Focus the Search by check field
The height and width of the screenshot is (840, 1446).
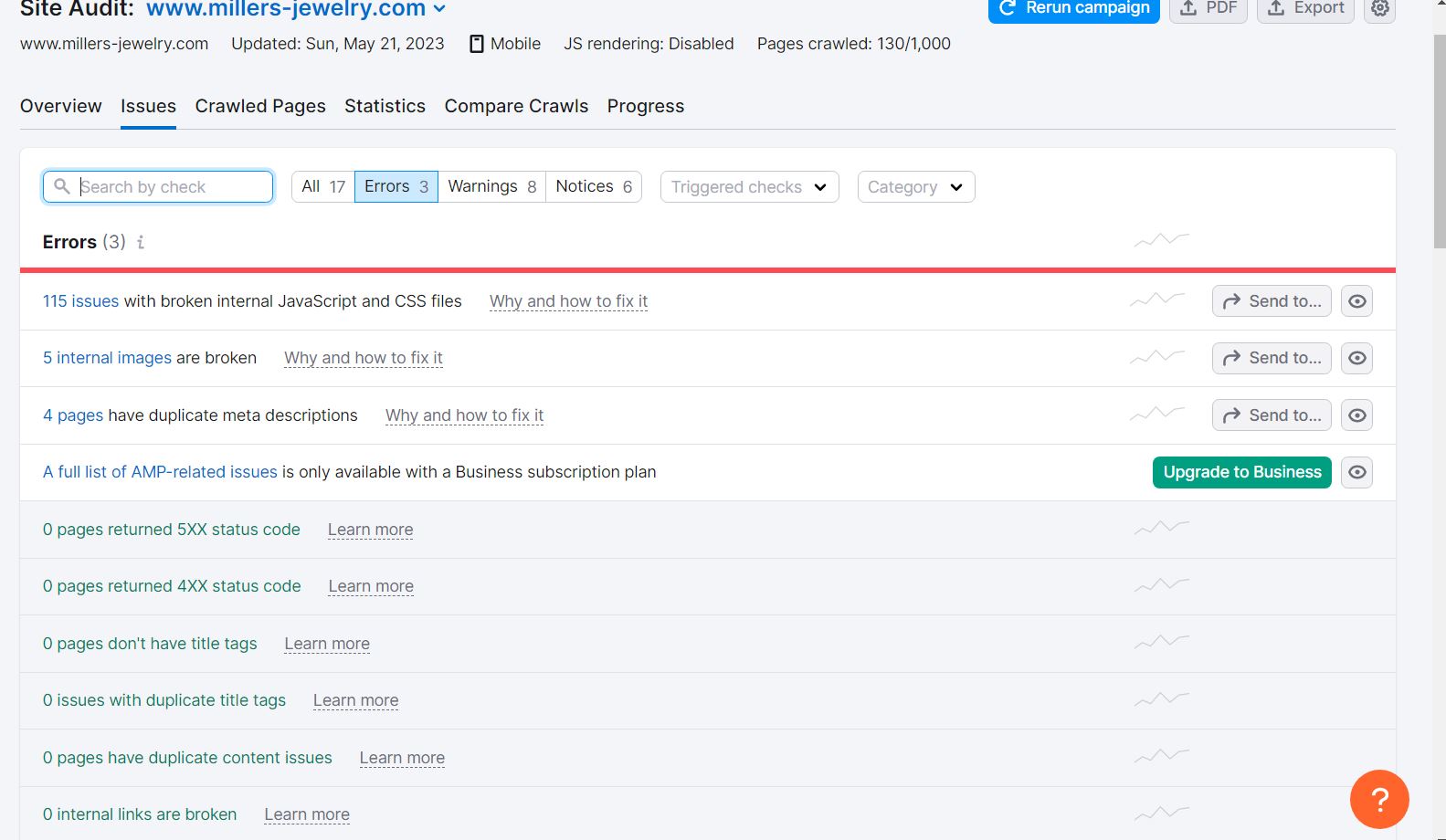[169, 187]
